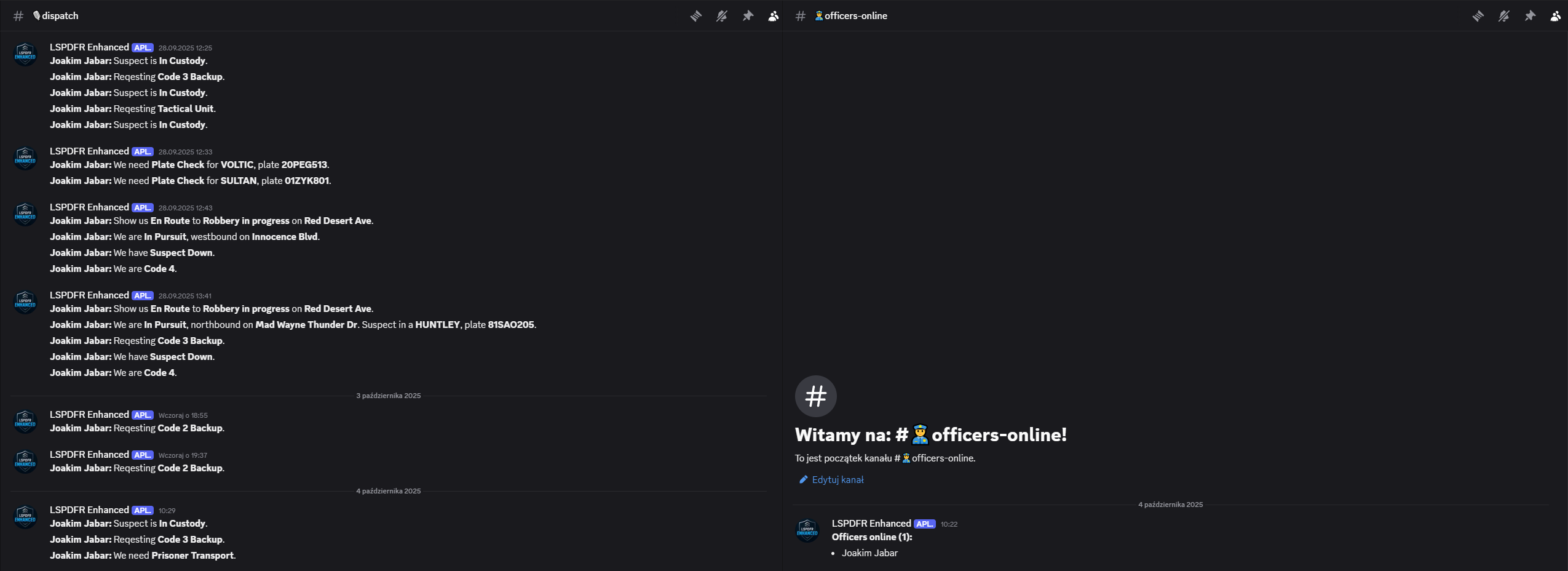Click the Edytuj kanał link

[x=837, y=480]
